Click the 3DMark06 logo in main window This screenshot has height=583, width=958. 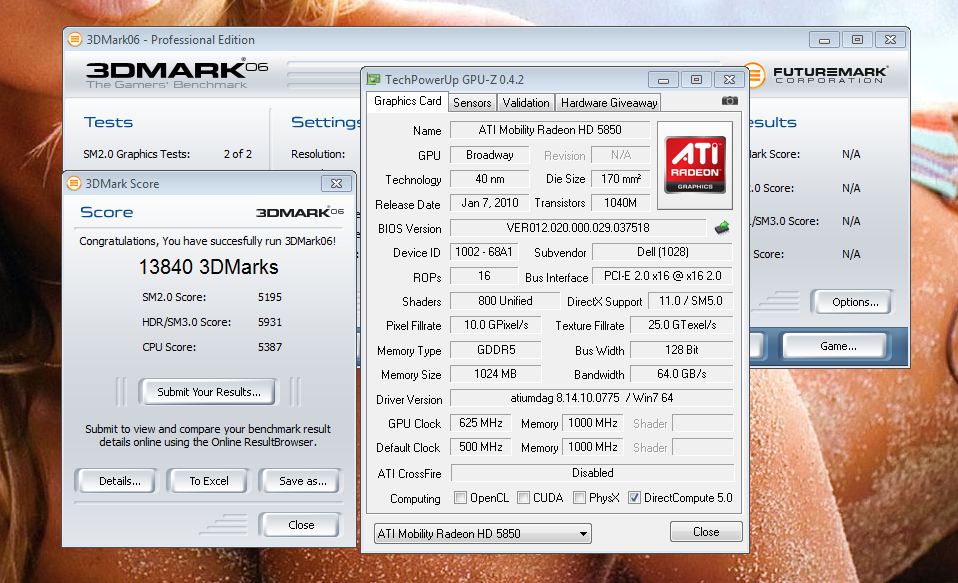pos(177,75)
